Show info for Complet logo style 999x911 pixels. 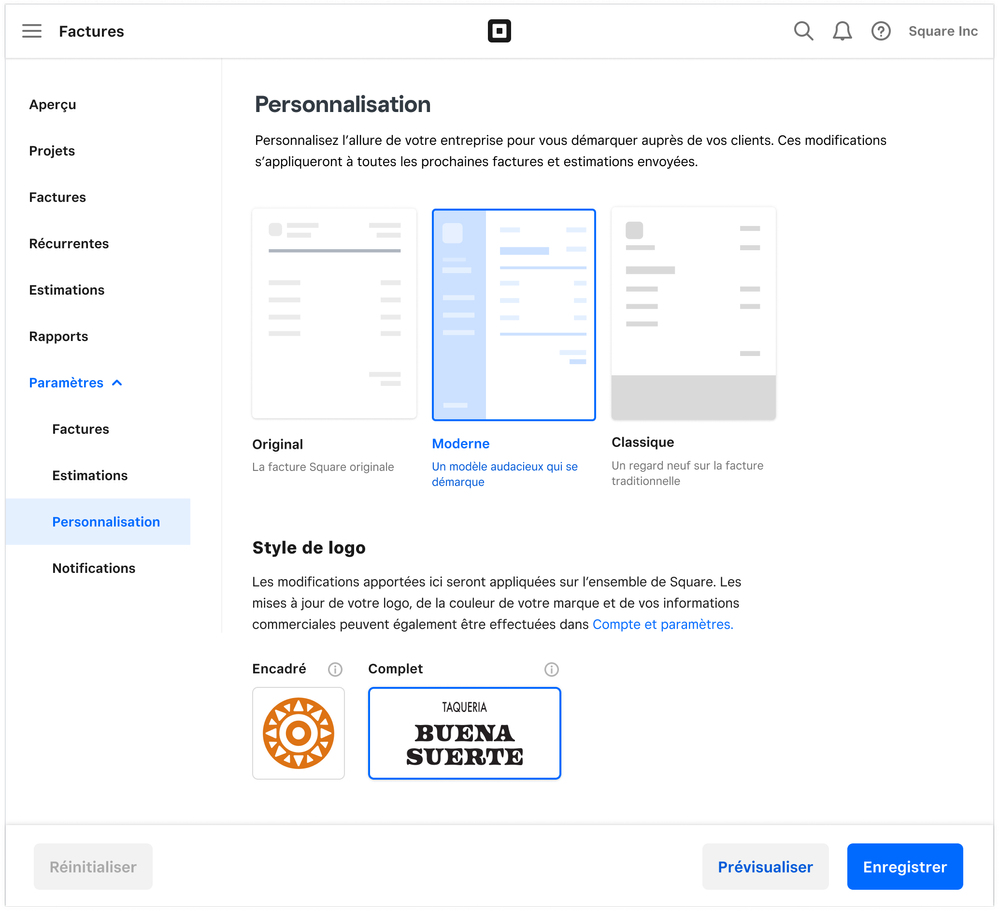click(x=552, y=670)
